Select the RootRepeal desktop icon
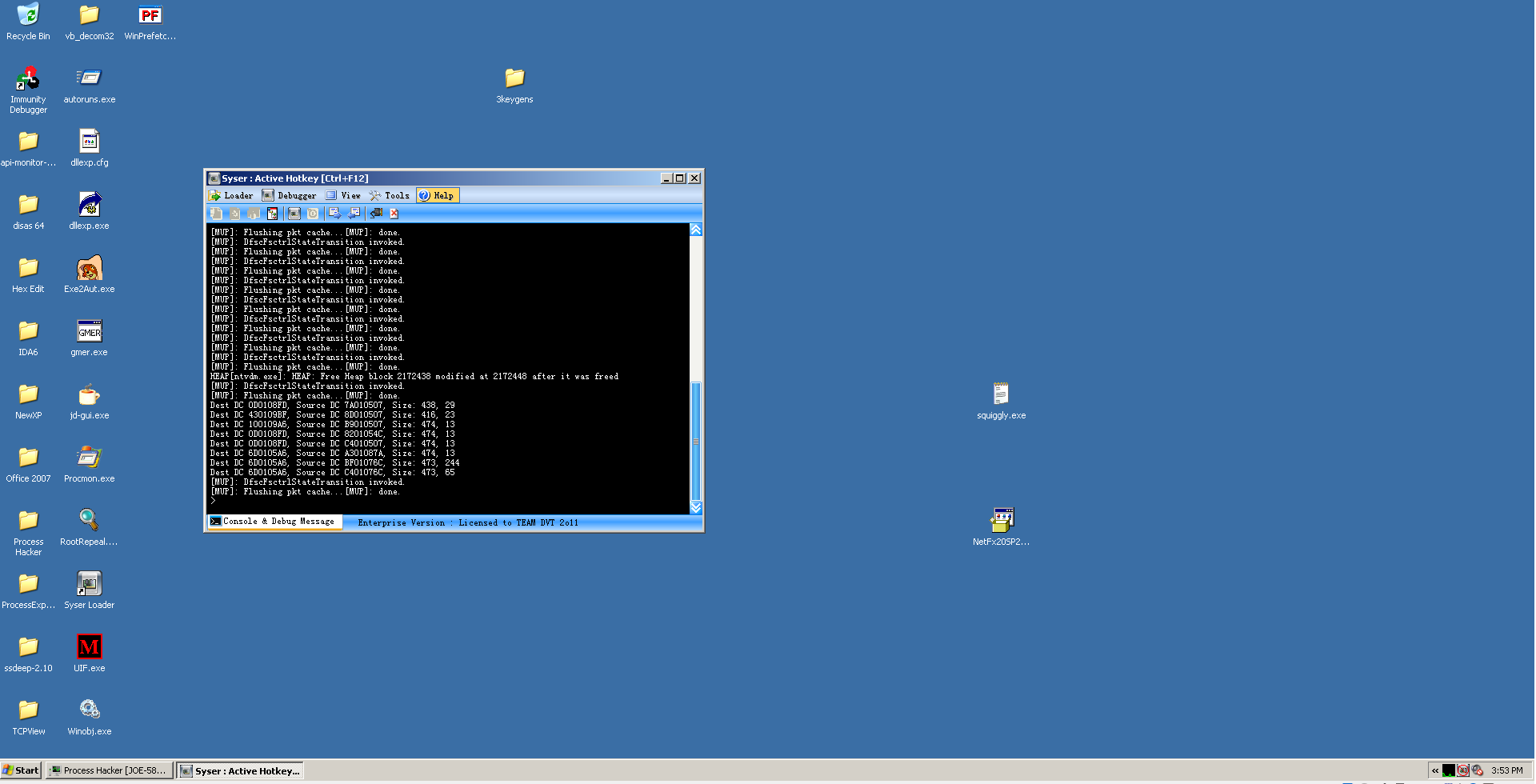Viewport: 1536px width, 784px height. (x=90, y=528)
